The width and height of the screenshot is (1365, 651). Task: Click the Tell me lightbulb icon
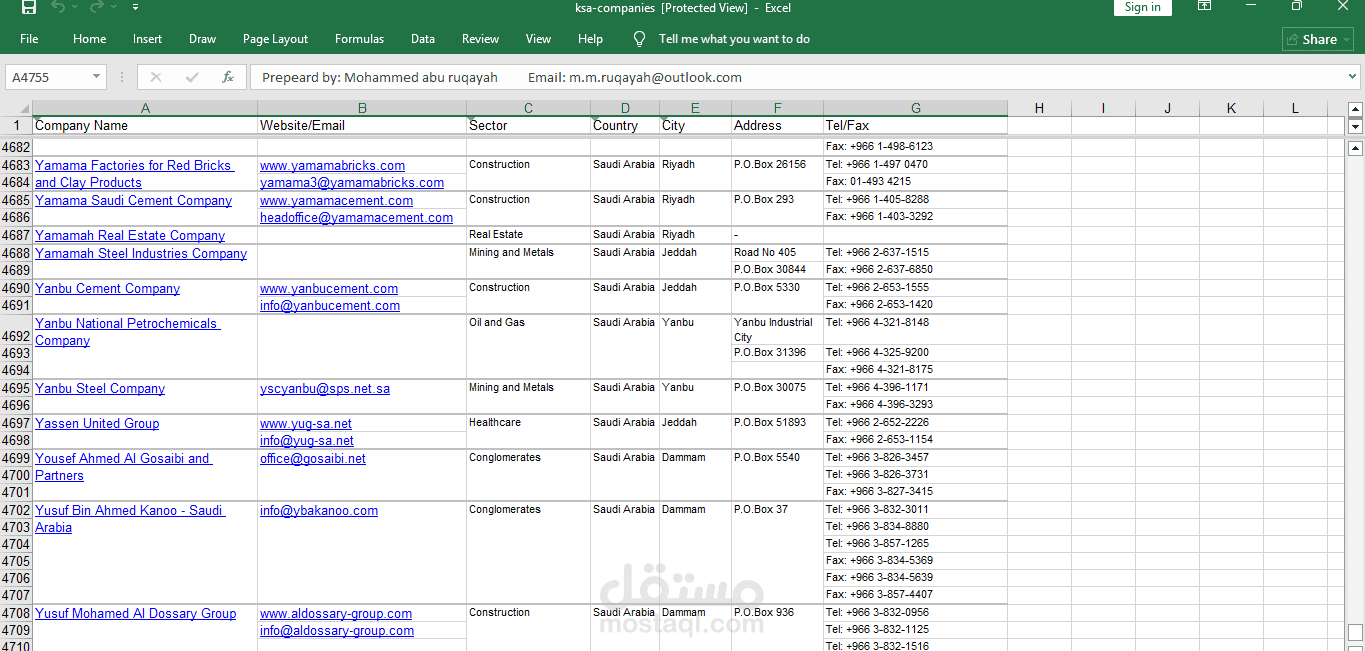tap(640, 39)
